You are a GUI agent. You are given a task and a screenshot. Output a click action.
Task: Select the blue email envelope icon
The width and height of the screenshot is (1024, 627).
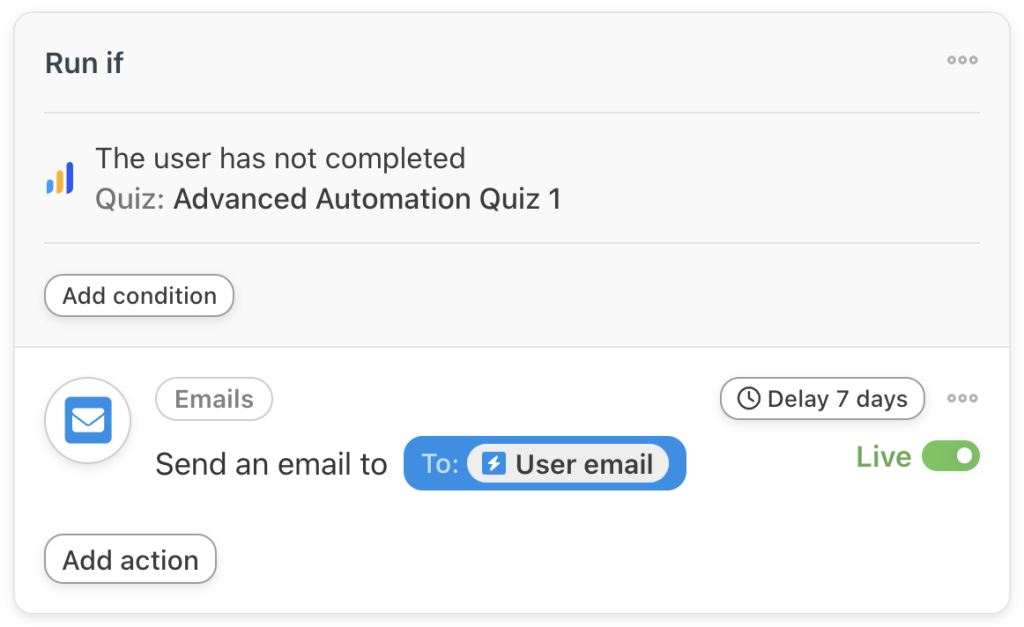pyautogui.click(x=87, y=420)
